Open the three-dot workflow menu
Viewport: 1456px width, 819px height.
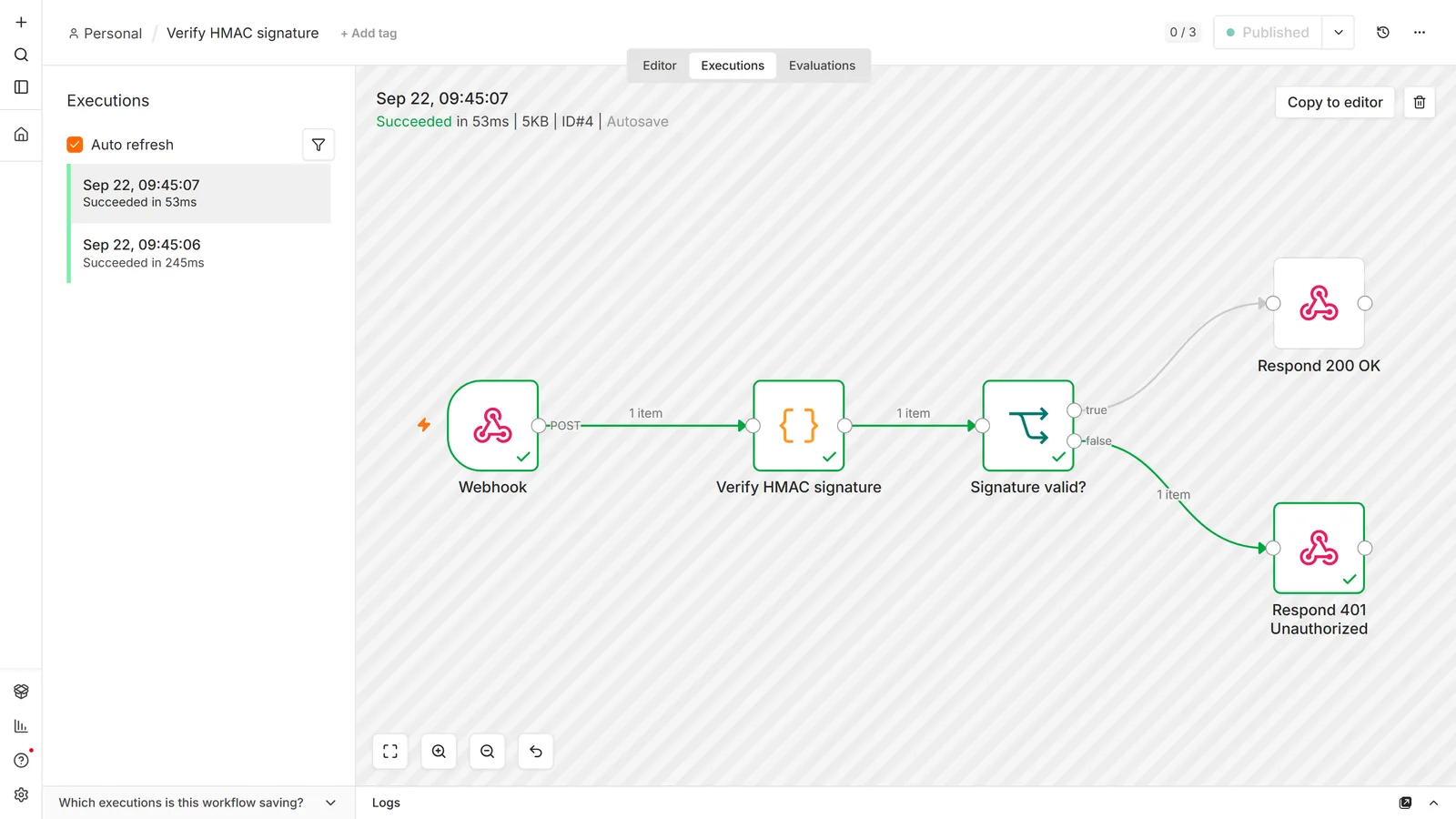pyautogui.click(x=1420, y=33)
